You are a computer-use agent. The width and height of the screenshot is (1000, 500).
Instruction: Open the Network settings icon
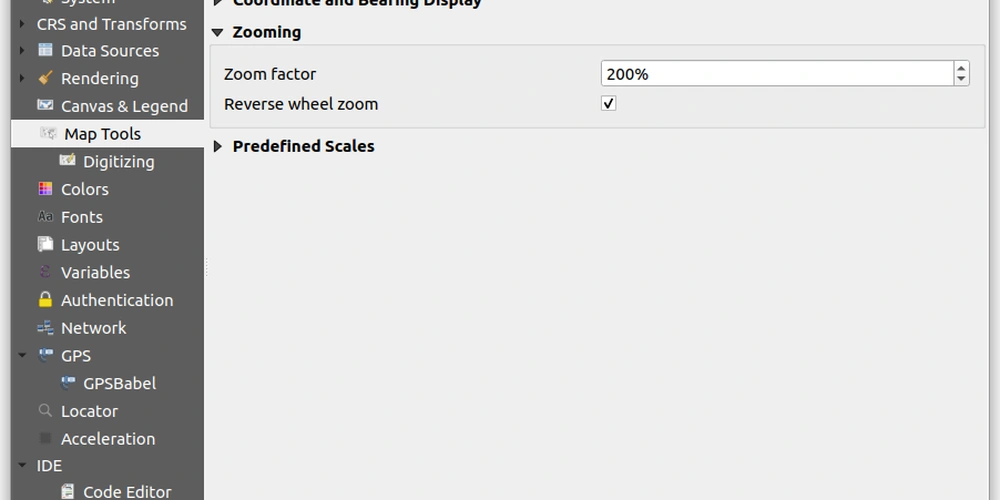point(45,328)
